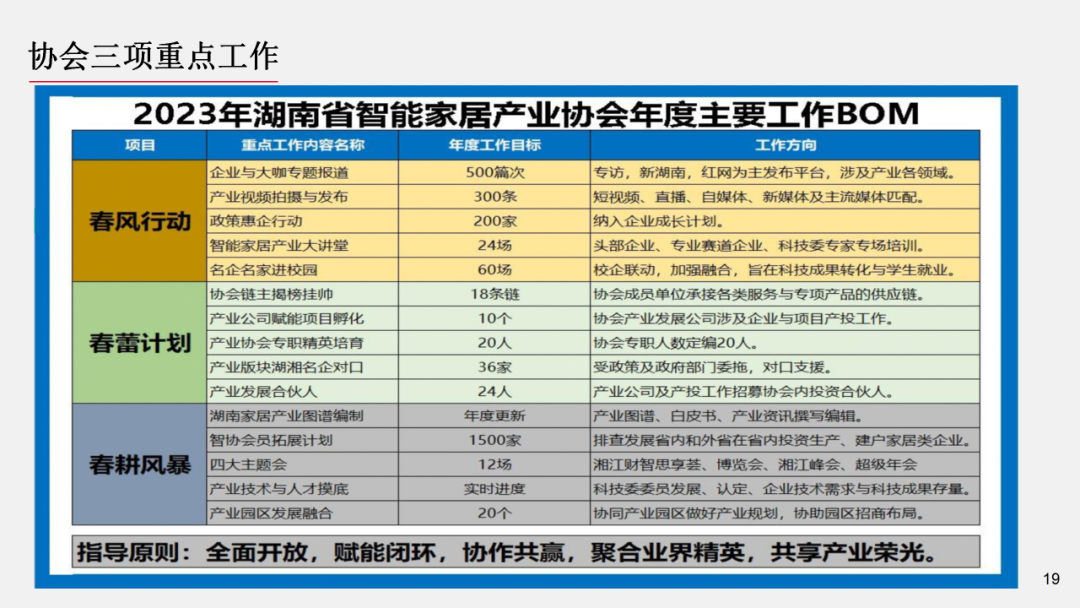Screen dimensions: 1080x608
Task: Click 校企联动，加强融合 direction cell
Action: click(x=785, y=270)
